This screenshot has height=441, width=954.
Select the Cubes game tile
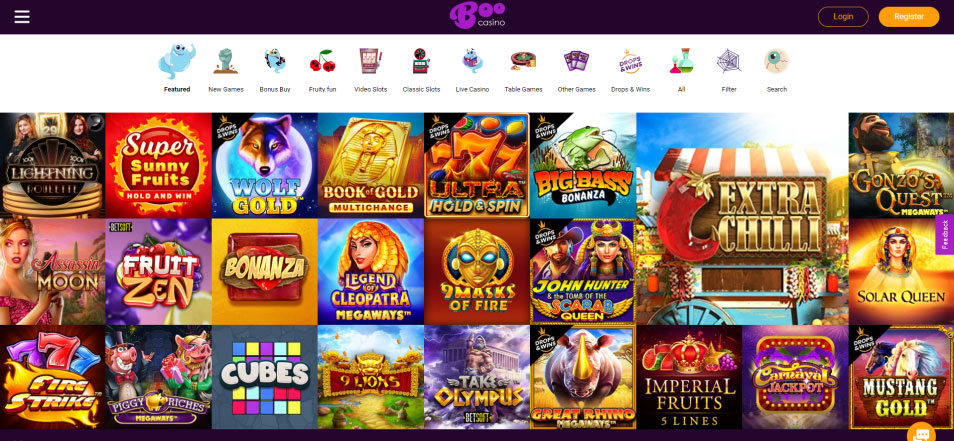[x=265, y=377]
